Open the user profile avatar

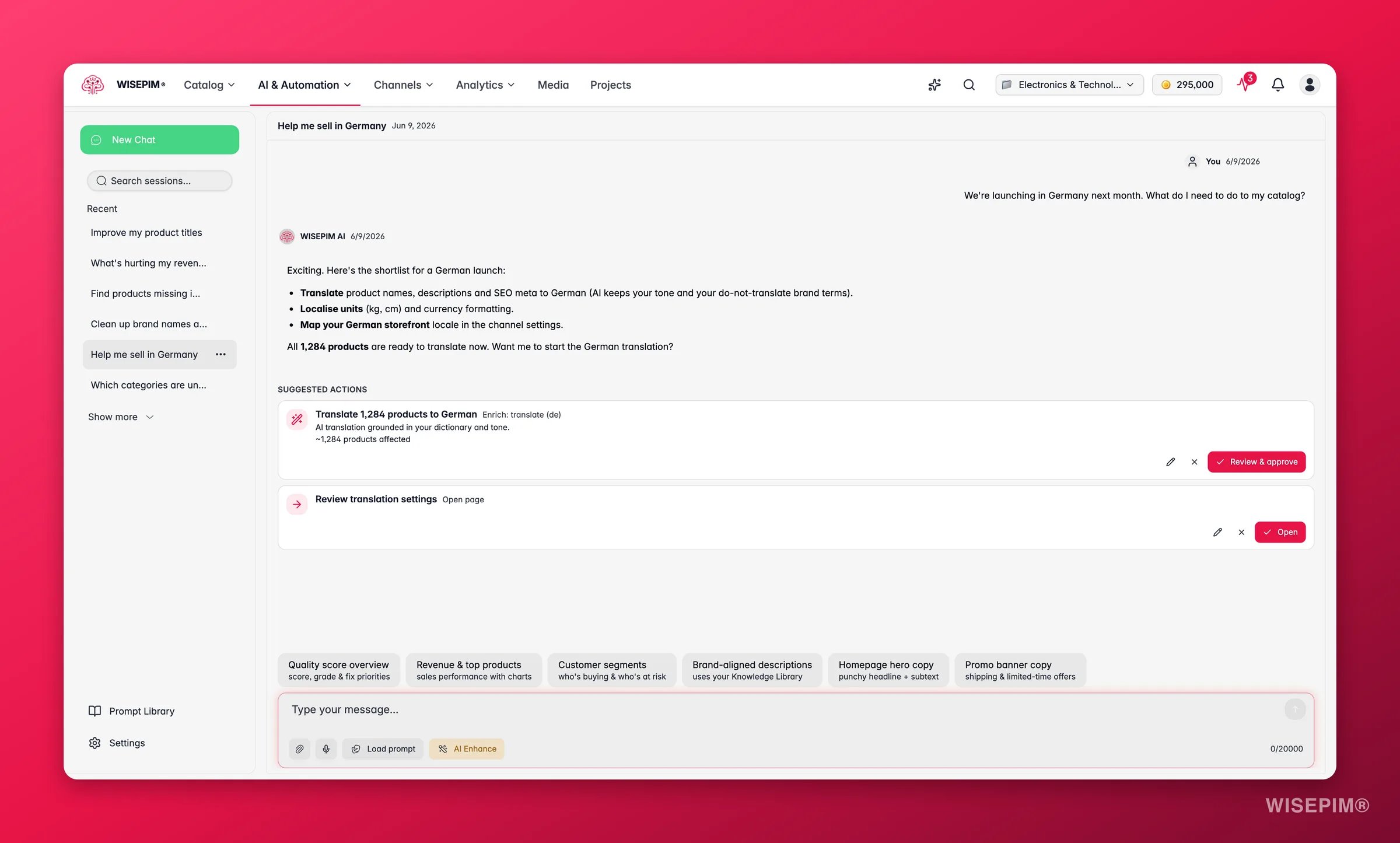1310,85
